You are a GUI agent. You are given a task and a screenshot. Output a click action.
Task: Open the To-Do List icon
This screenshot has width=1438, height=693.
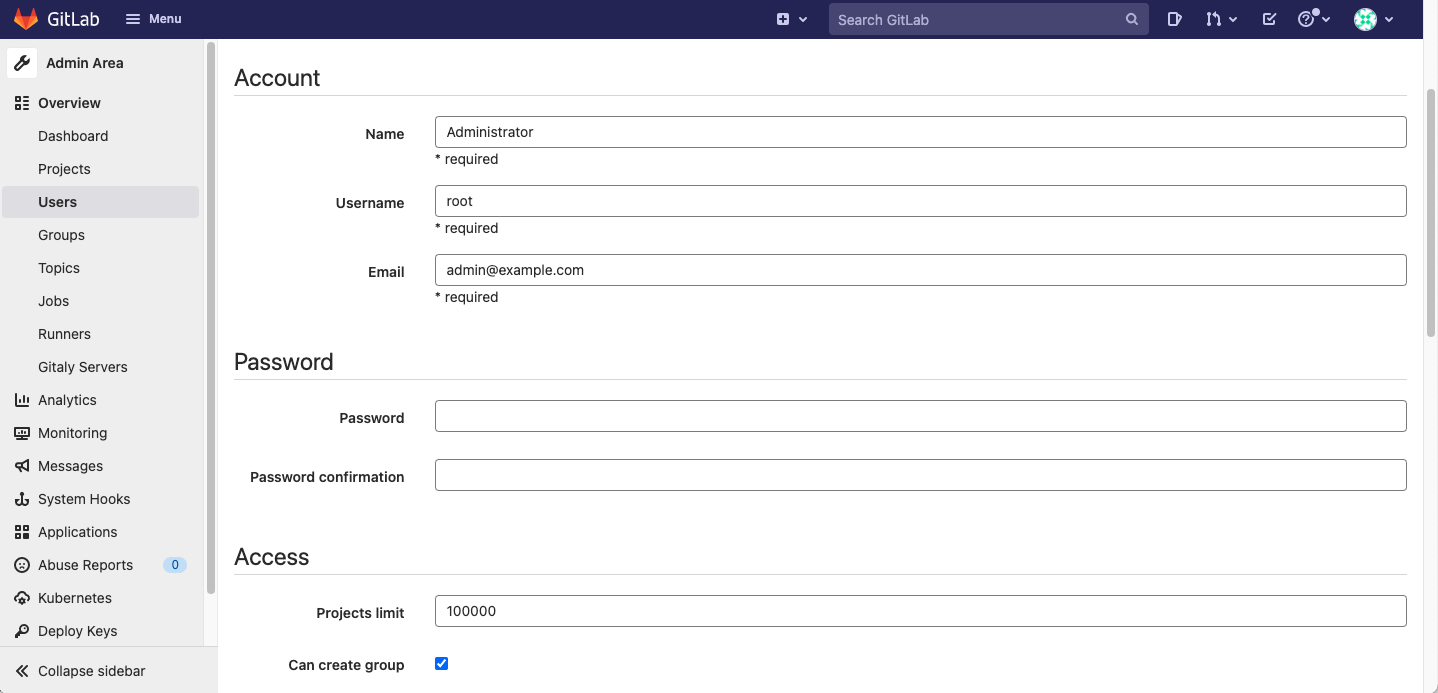pyautogui.click(x=1268, y=19)
